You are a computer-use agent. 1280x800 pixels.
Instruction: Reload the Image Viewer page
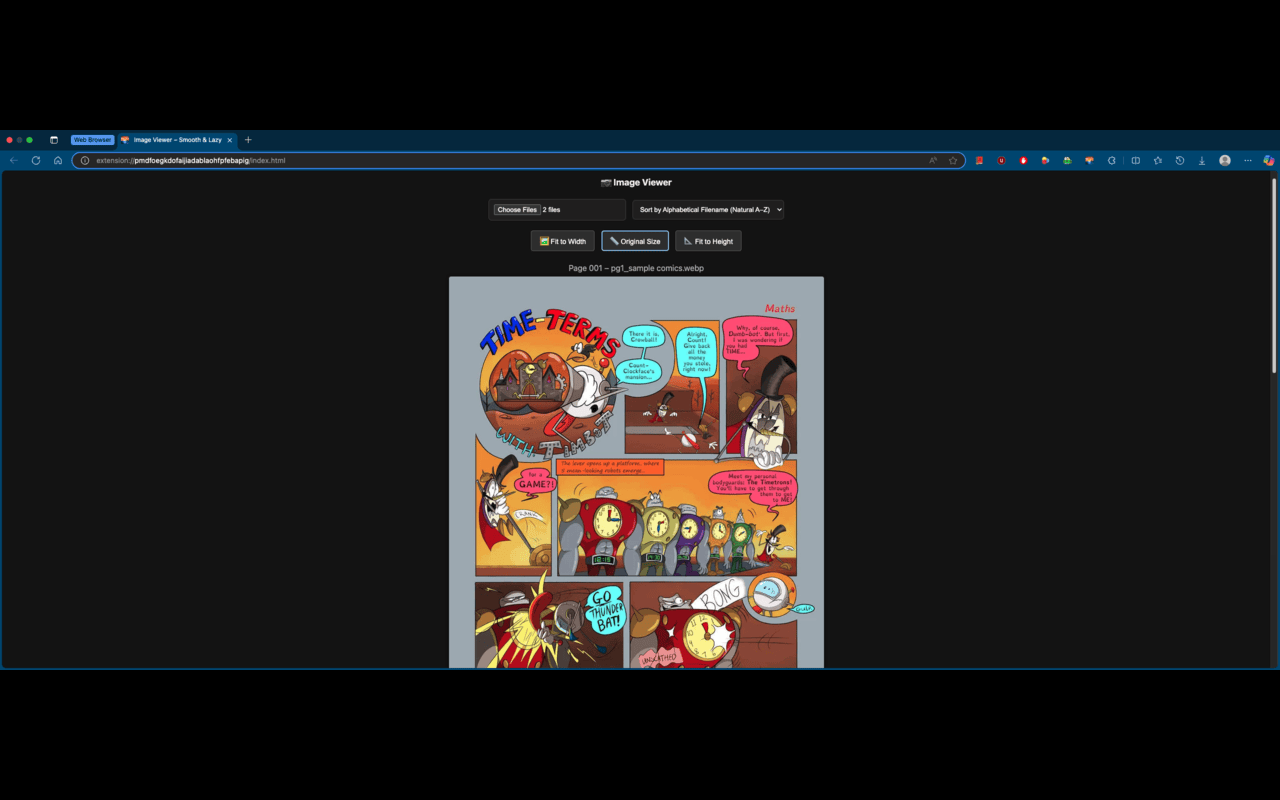click(x=36, y=160)
